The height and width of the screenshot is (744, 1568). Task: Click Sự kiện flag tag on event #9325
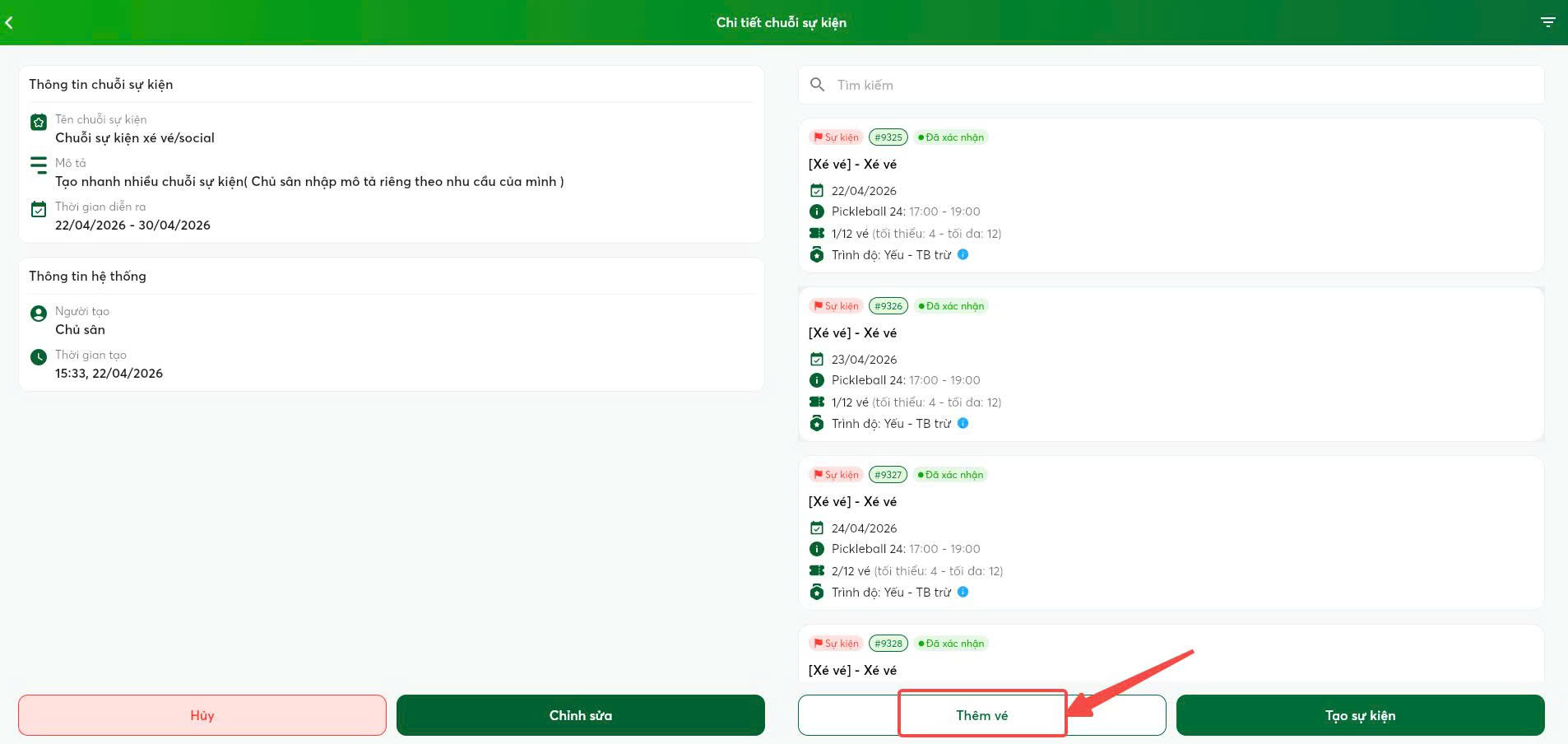835,137
